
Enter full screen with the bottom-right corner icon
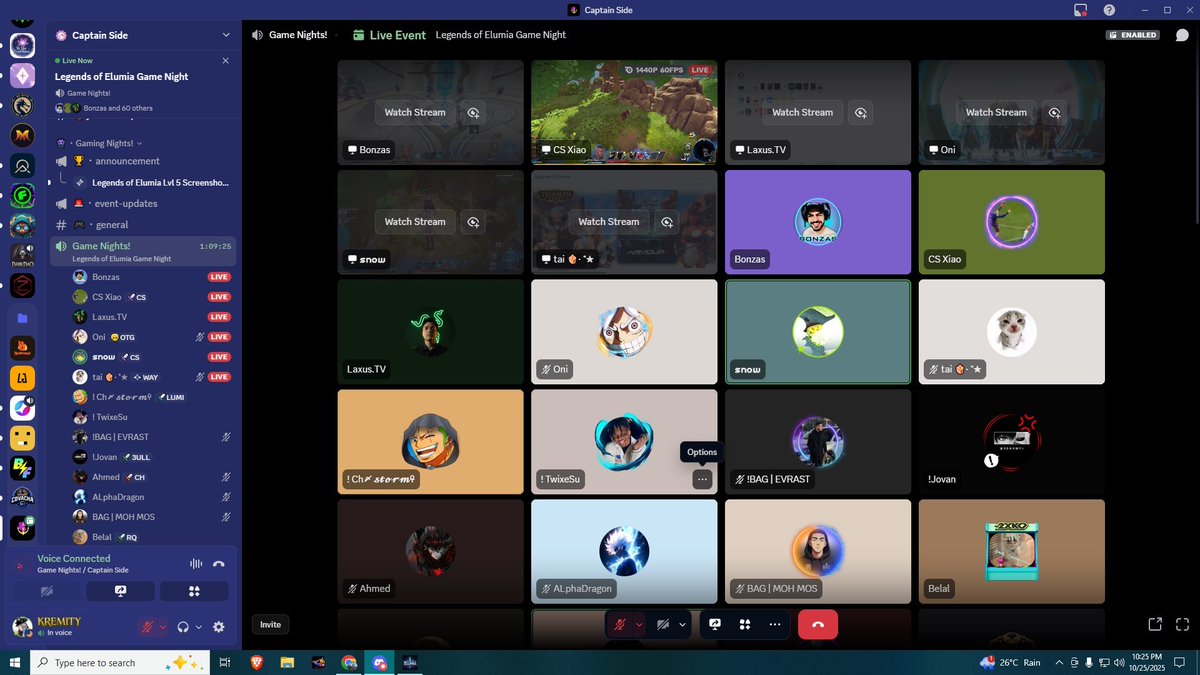(1182, 624)
